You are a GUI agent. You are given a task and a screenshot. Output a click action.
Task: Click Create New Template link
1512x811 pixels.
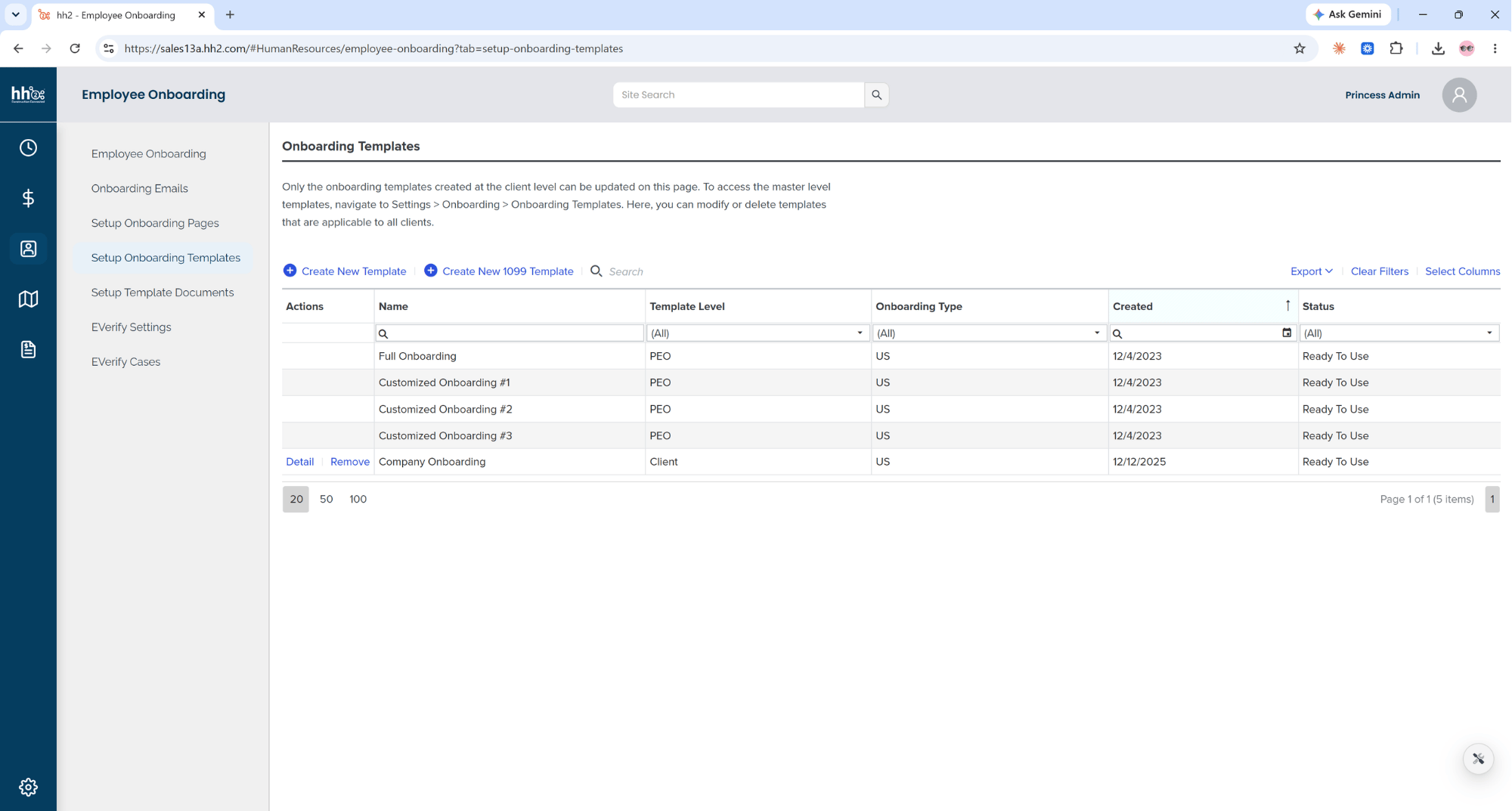point(354,271)
